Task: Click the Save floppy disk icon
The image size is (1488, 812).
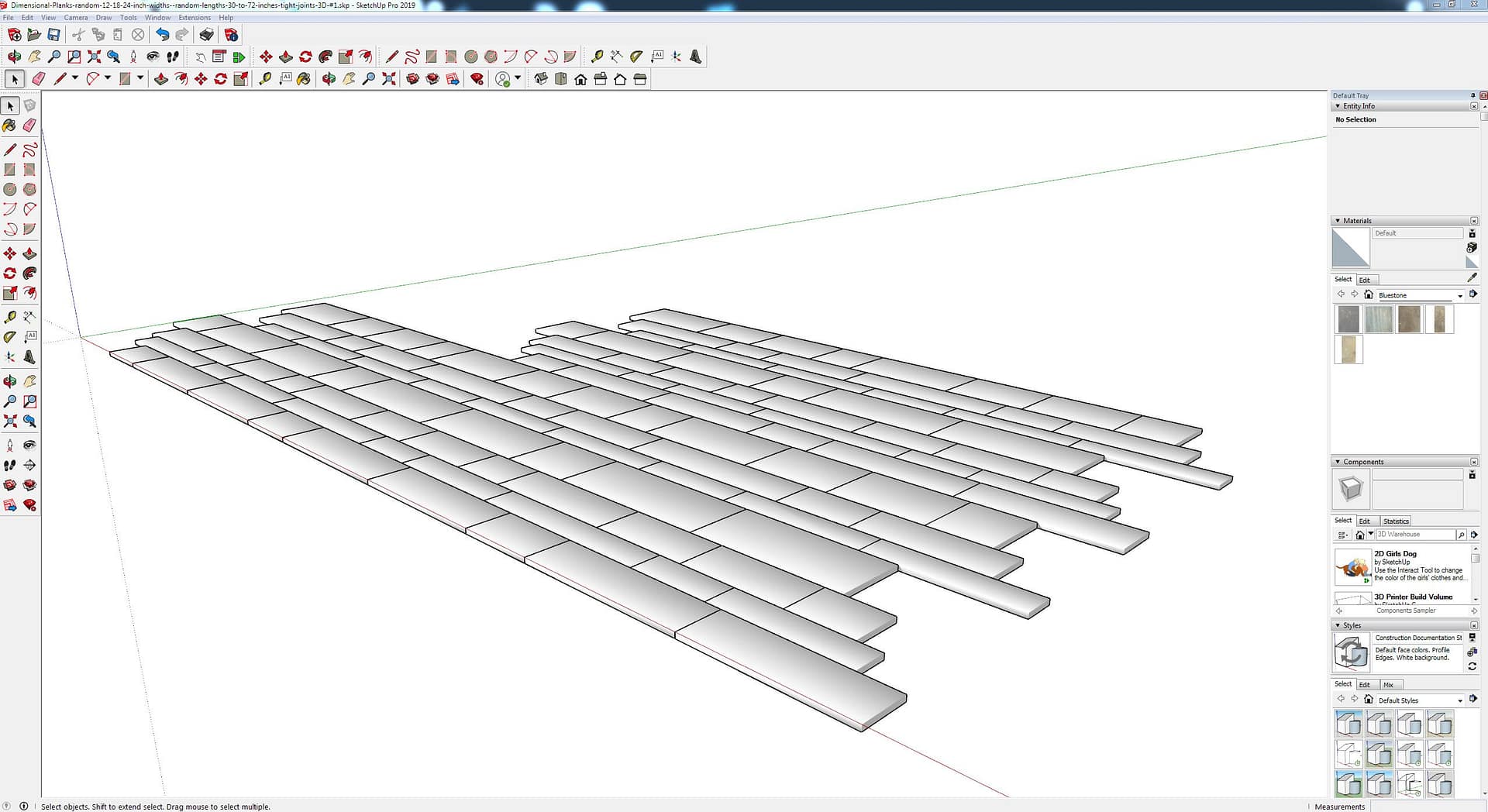Action: tap(53, 35)
